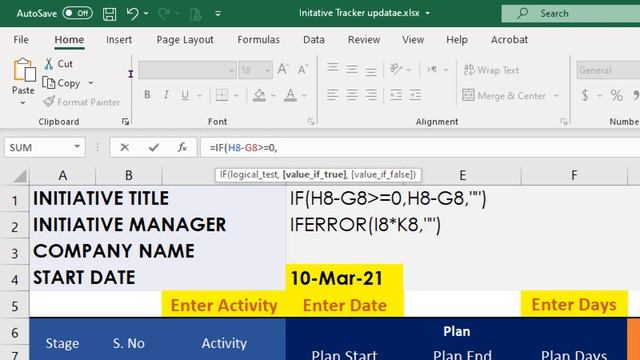Click the Select All corner triangle
Screen dimensions: 640x360
click(20, 176)
